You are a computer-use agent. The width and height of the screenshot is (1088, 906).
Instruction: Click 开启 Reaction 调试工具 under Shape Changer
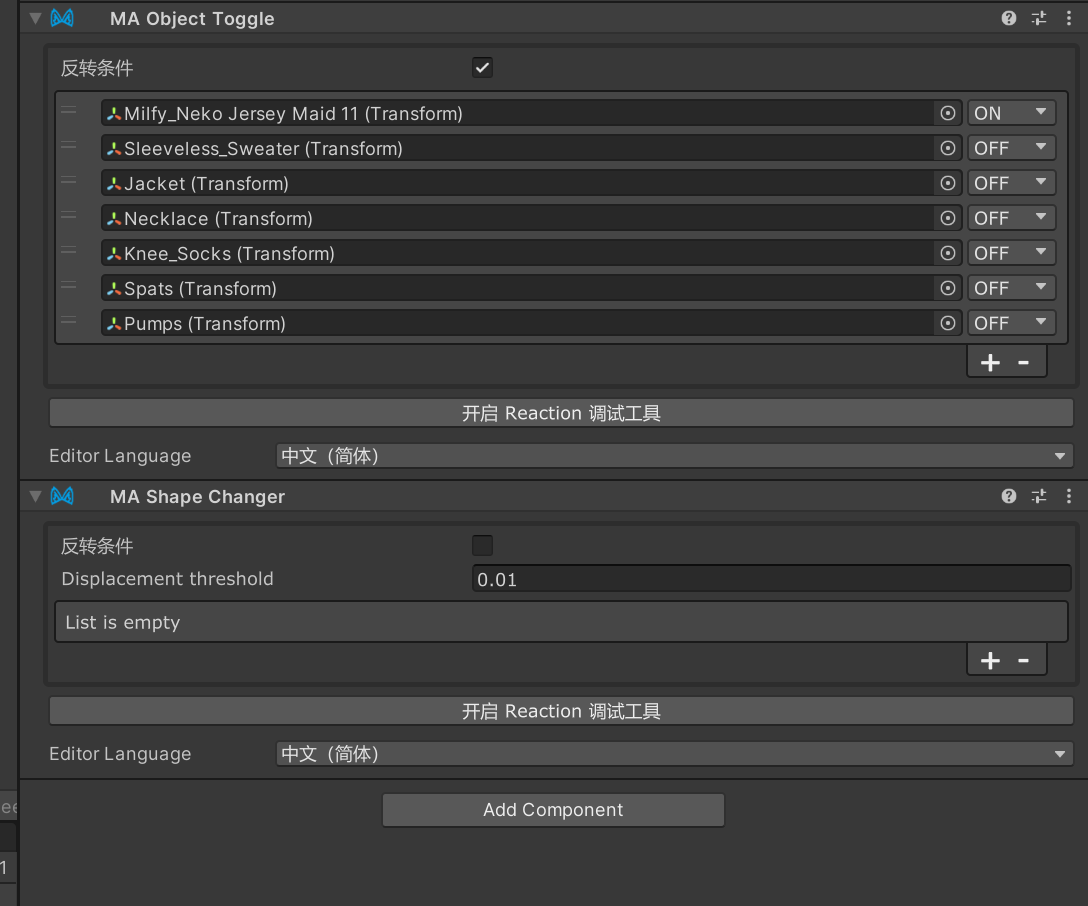point(561,711)
